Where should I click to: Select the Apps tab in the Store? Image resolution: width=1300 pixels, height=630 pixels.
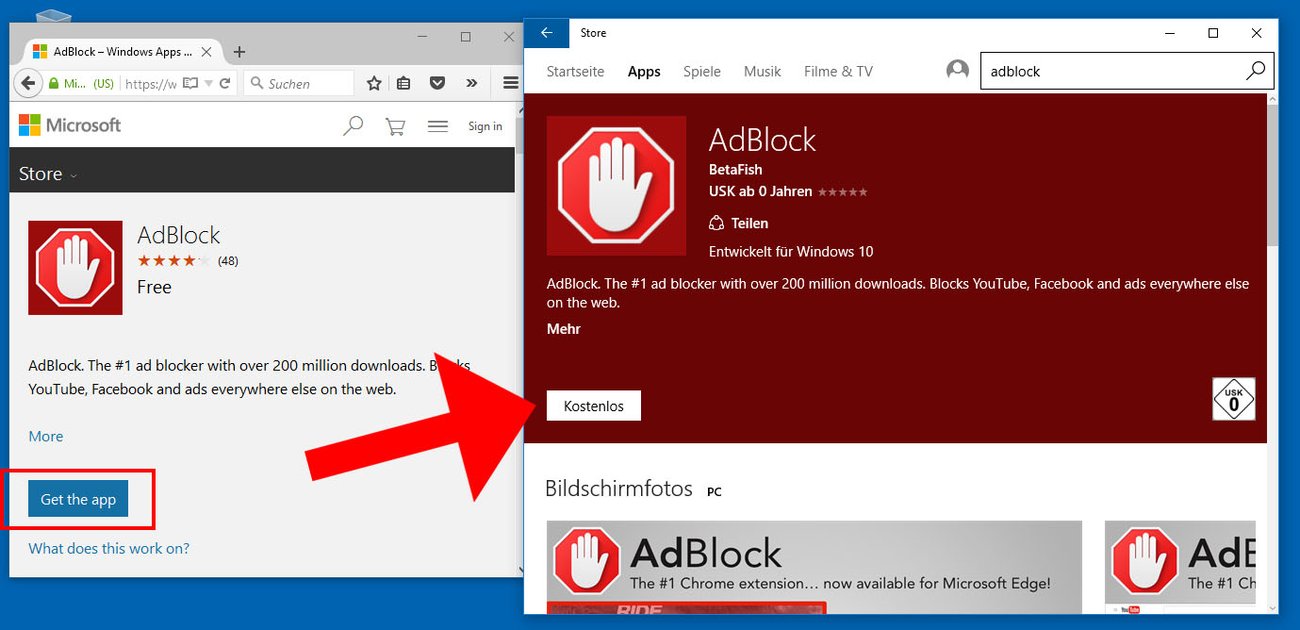point(643,71)
